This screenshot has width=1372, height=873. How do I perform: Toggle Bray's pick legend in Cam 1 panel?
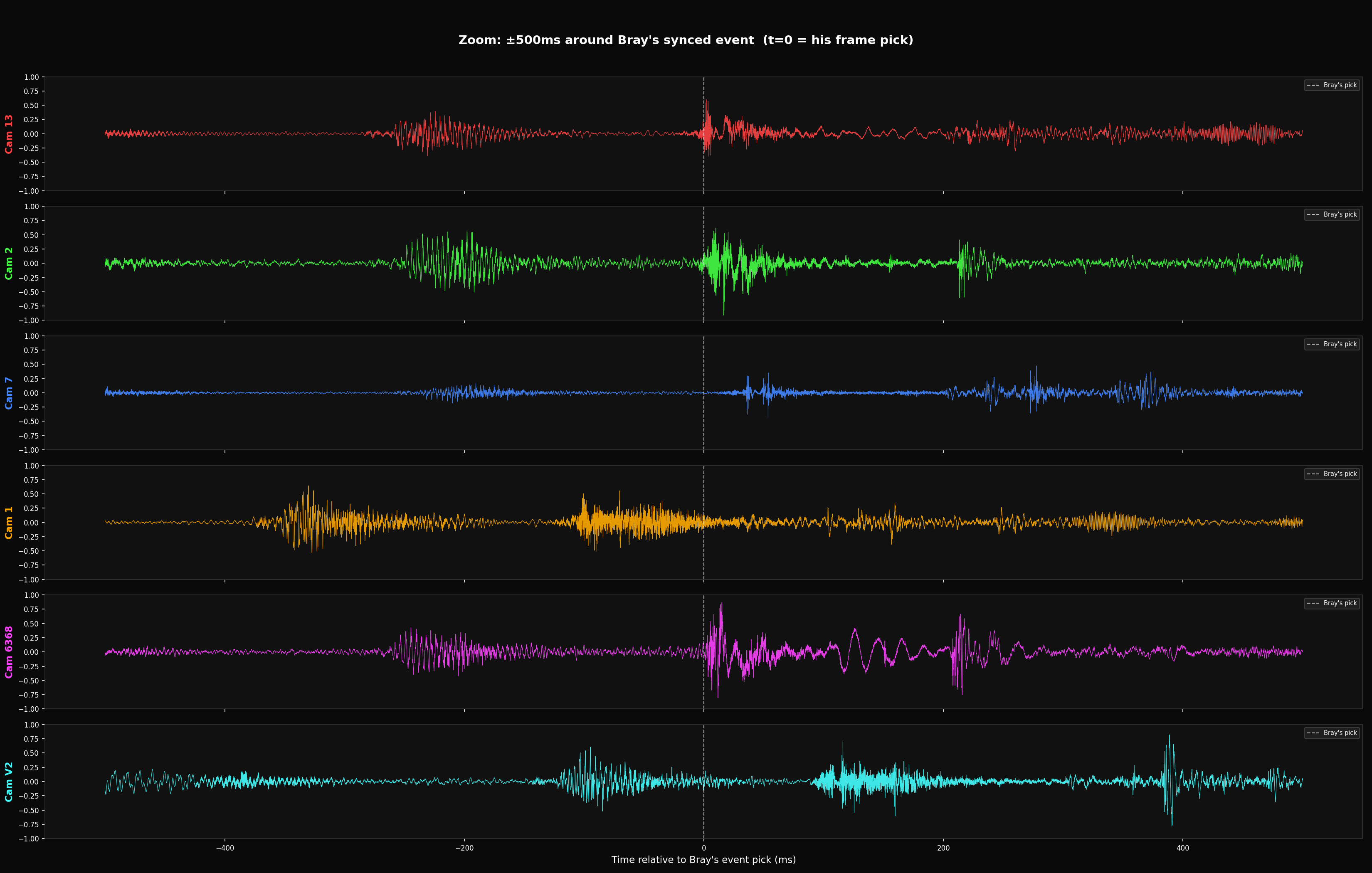pyautogui.click(x=1332, y=473)
